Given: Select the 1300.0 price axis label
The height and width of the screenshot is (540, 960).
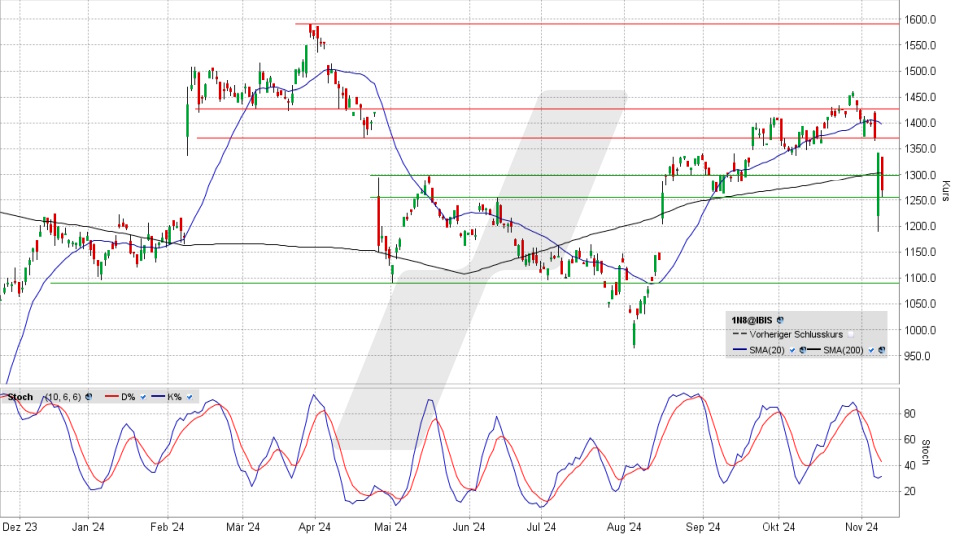Looking at the screenshot, I should click(x=921, y=175).
